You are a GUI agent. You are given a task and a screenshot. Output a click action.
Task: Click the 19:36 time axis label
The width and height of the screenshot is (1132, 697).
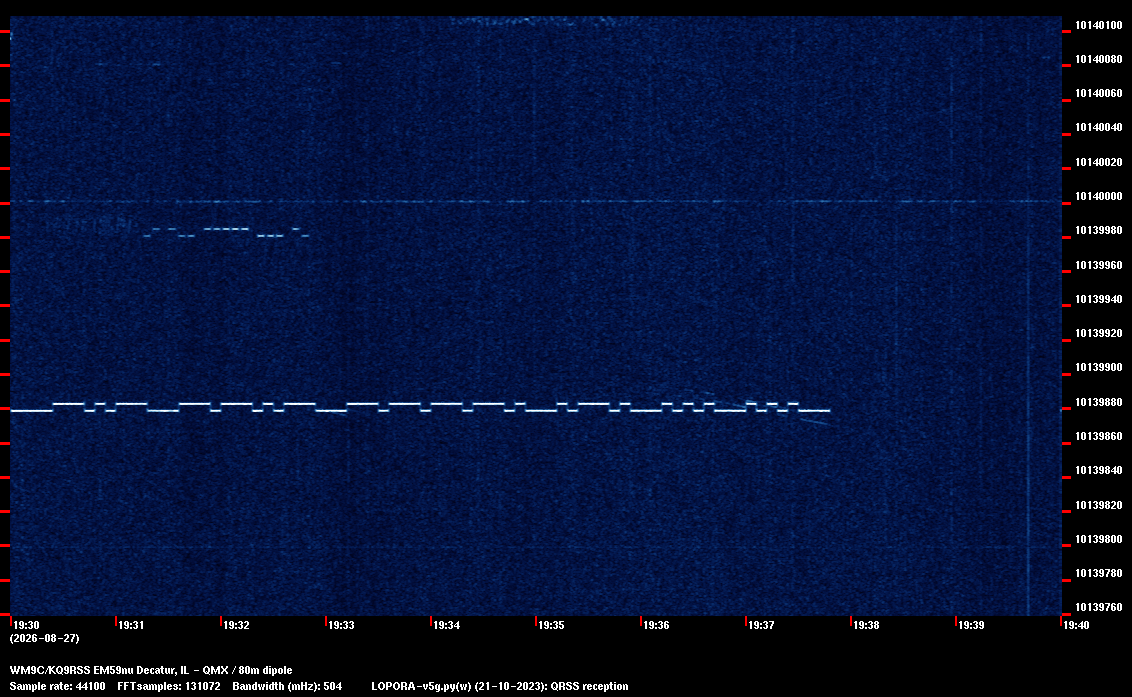(656, 625)
